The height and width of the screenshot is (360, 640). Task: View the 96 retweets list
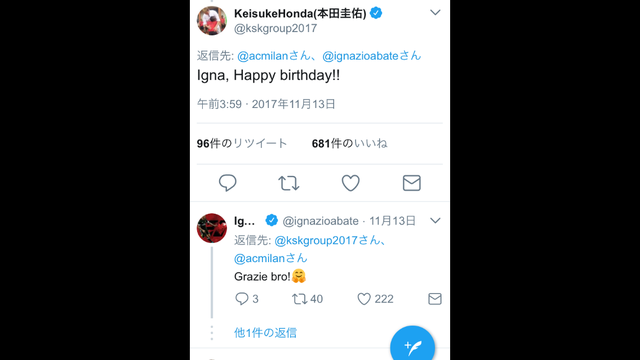click(242, 143)
